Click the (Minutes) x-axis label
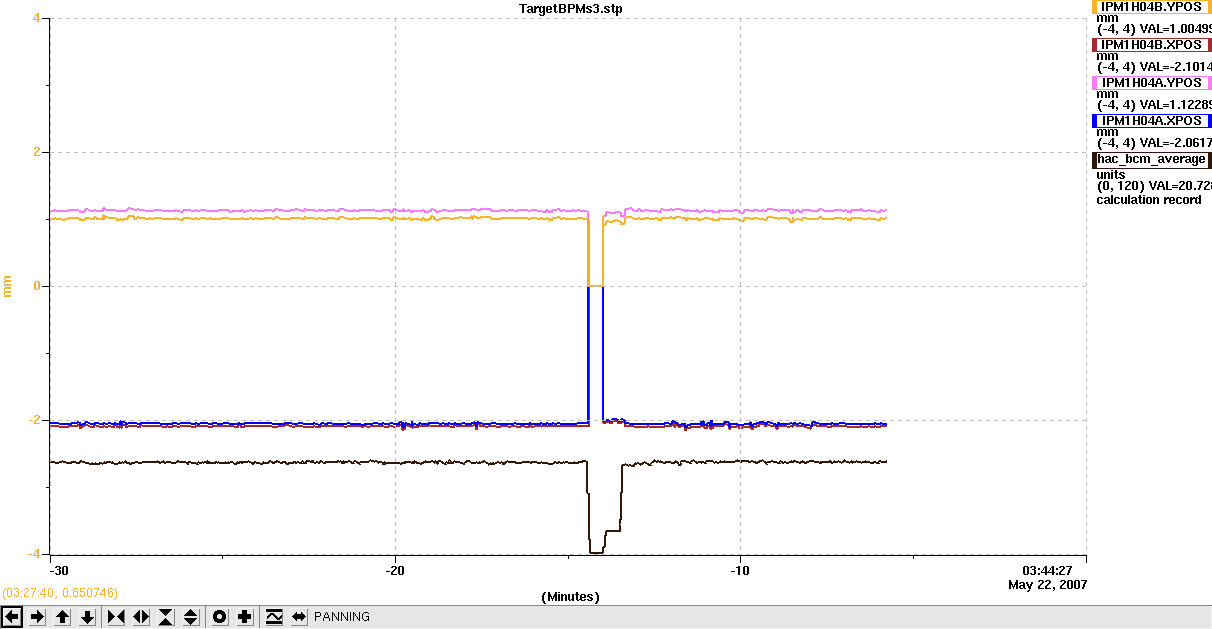Screen dimensions: 1212x629 (570, 596)
